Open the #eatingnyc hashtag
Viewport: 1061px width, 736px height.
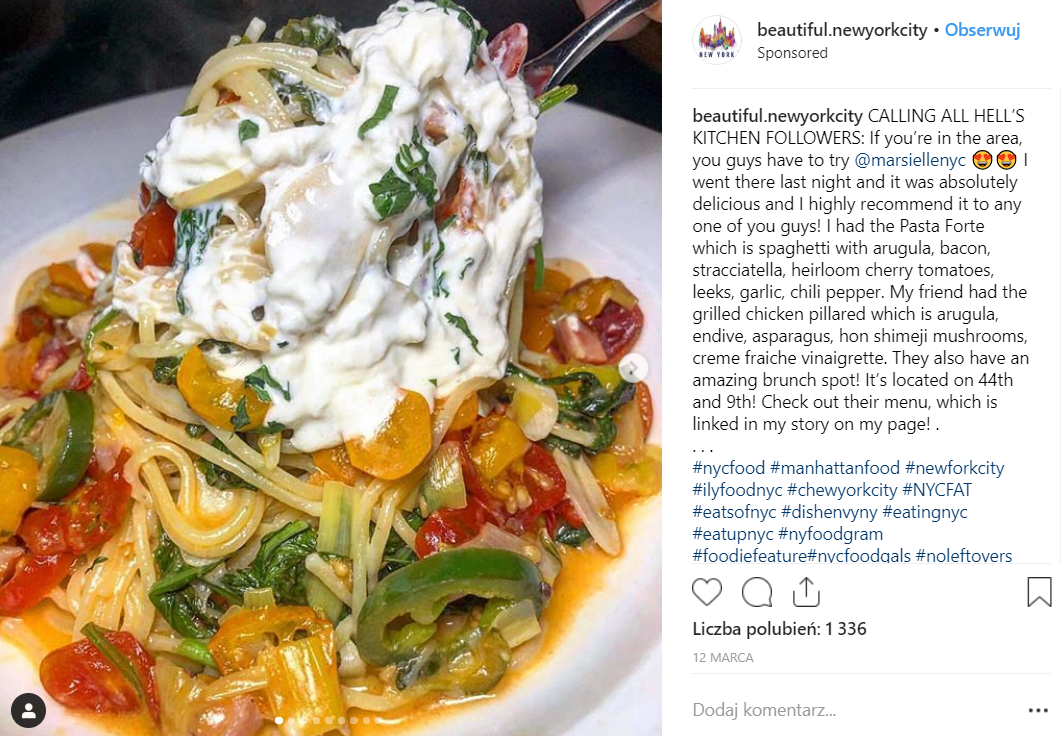[925, 511]
